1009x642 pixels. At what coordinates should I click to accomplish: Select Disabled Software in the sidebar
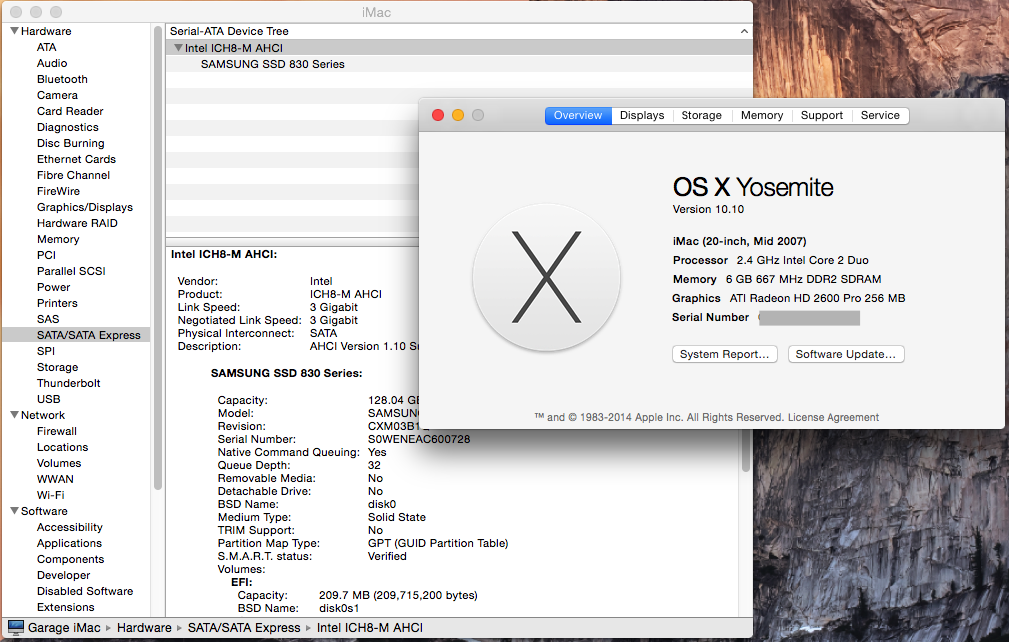point(85,591)
